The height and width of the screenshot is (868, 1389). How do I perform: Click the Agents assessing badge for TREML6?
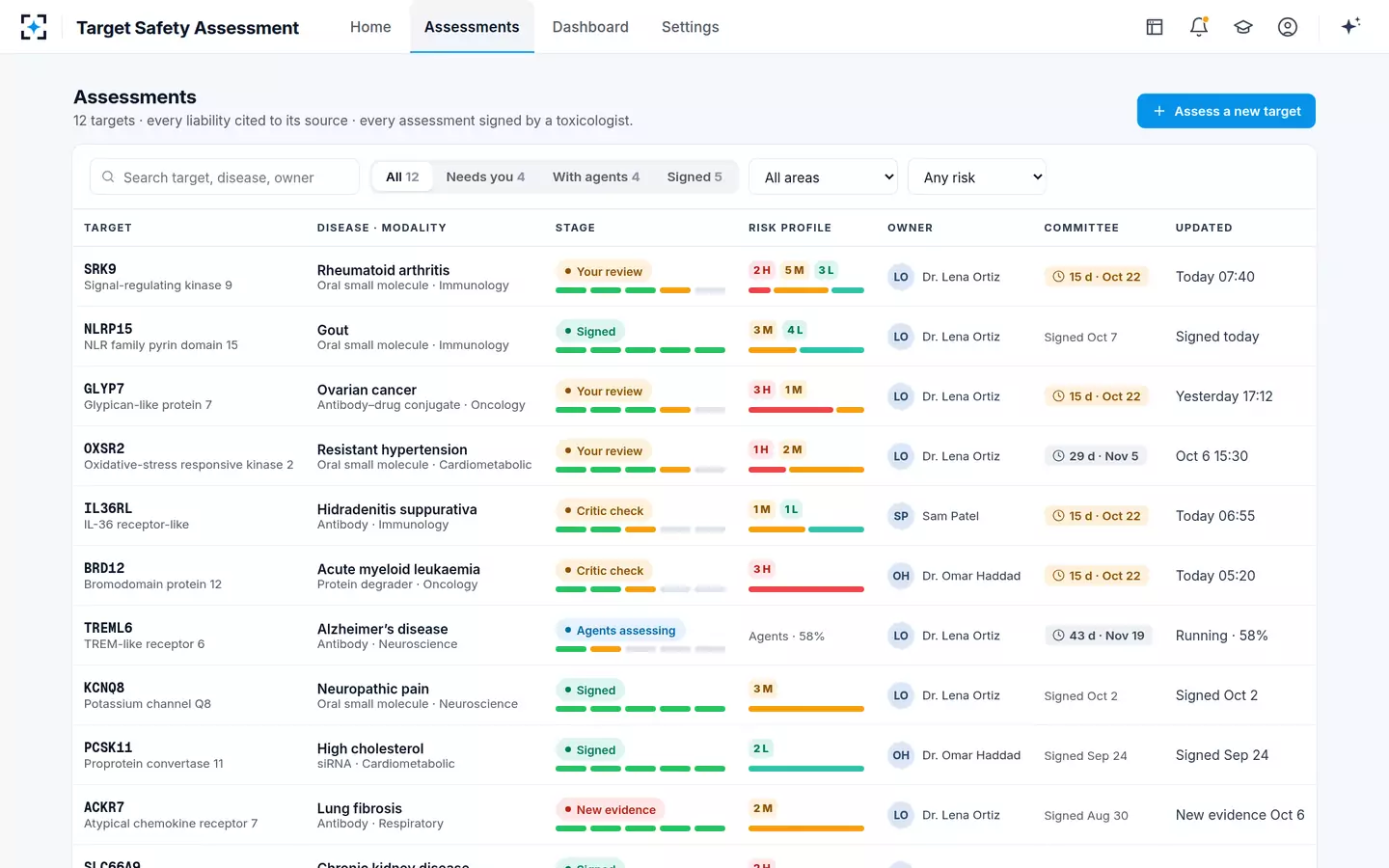620,631
